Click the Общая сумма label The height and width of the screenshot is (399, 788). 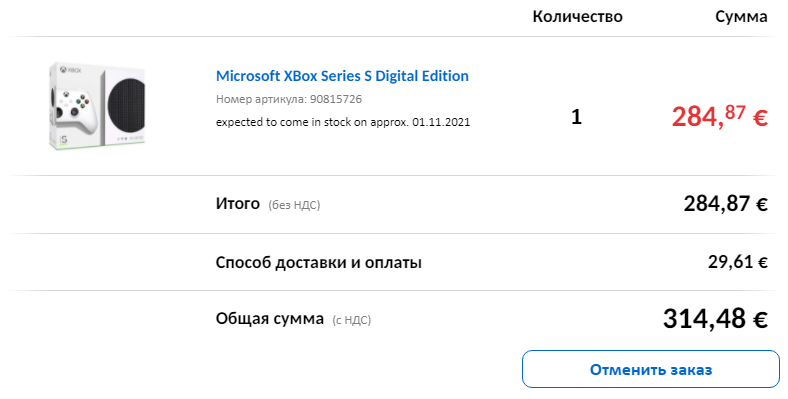tap(270, 319)
